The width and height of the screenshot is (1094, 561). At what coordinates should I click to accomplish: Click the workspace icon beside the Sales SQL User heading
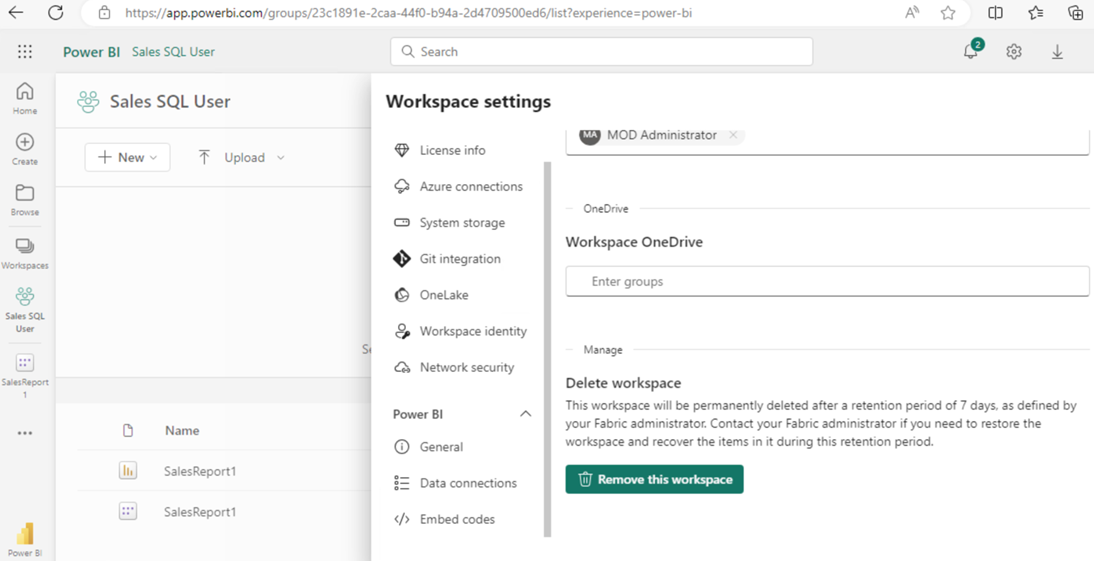point(88,102)
